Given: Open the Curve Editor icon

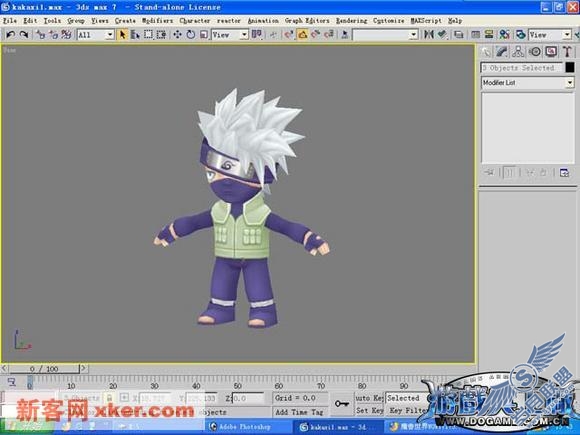Looking at the screenshot, I should point(476,35).
